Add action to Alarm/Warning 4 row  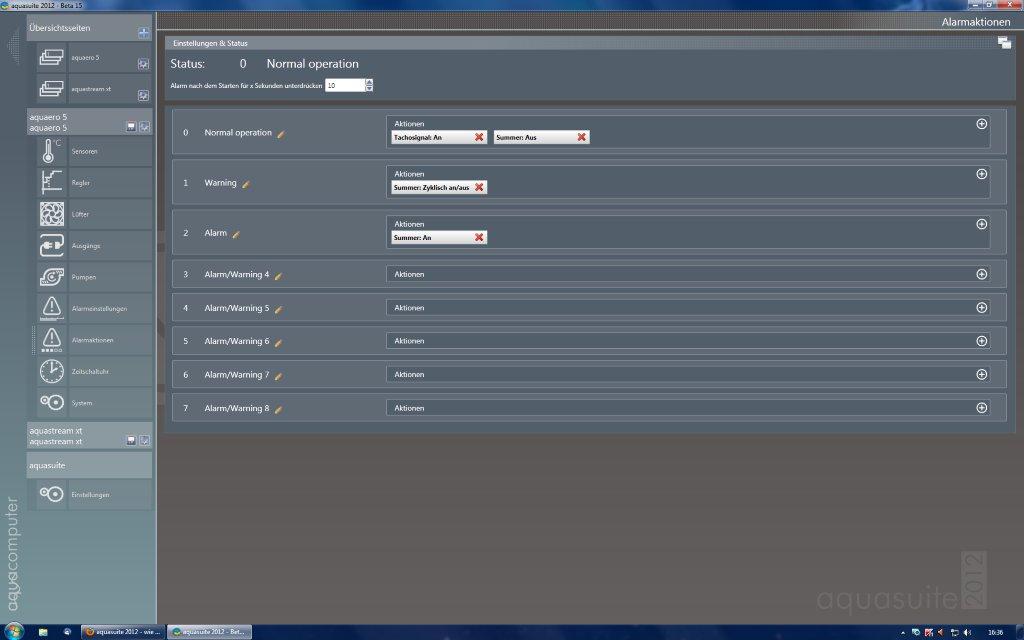(x=982, y=274)
